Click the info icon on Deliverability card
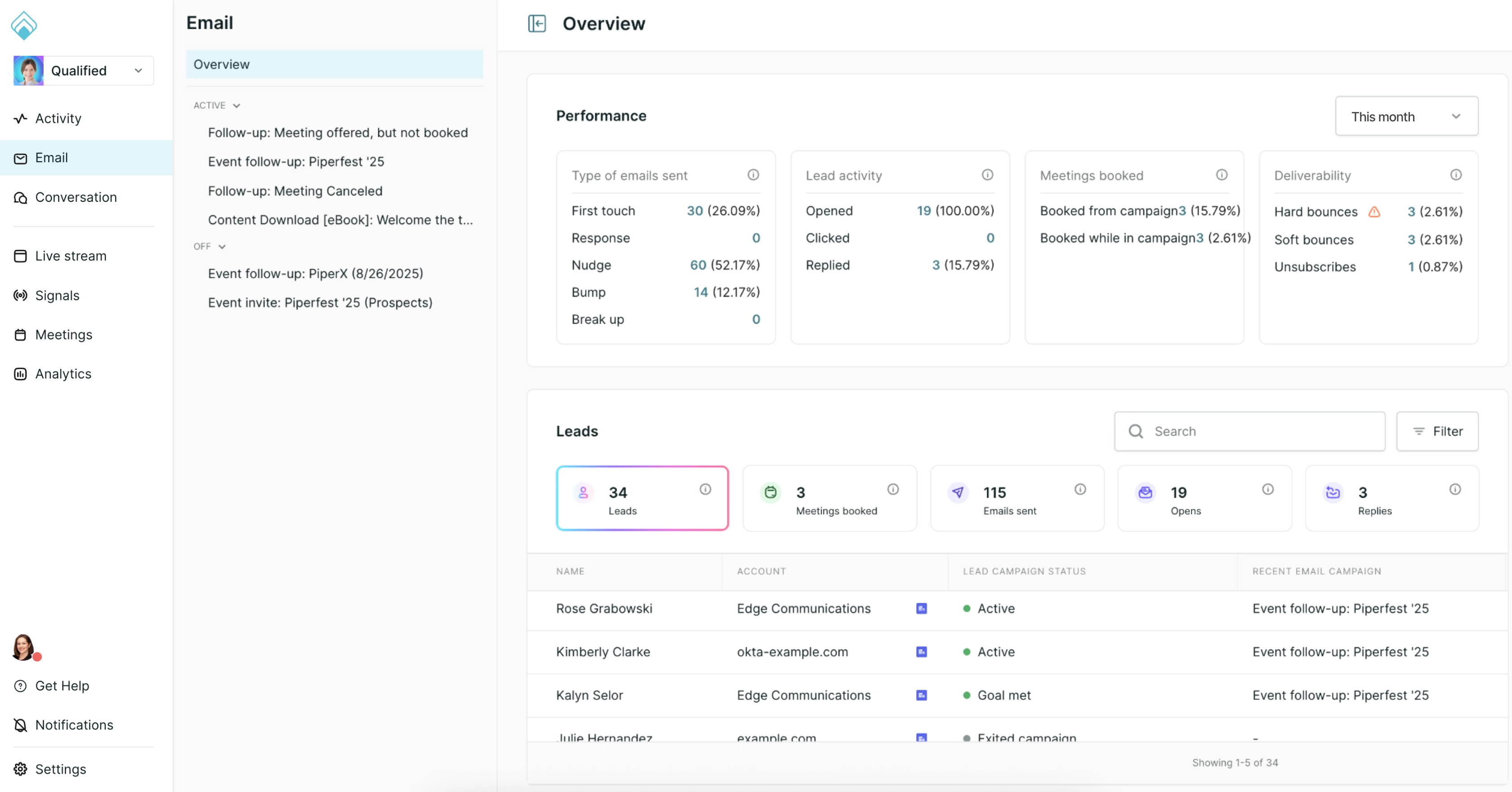The image size is (1512, 792). (1456, 175)
